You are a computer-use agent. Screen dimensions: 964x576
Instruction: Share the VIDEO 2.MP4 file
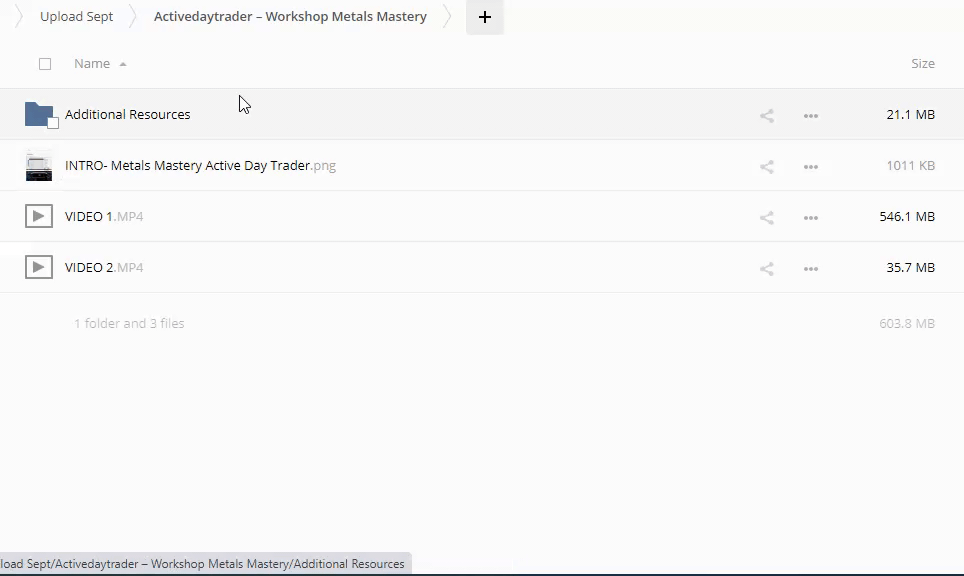pos(767,268)
